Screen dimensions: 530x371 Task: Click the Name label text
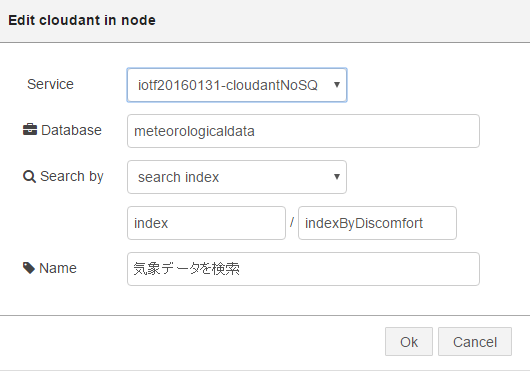(58, 268)
